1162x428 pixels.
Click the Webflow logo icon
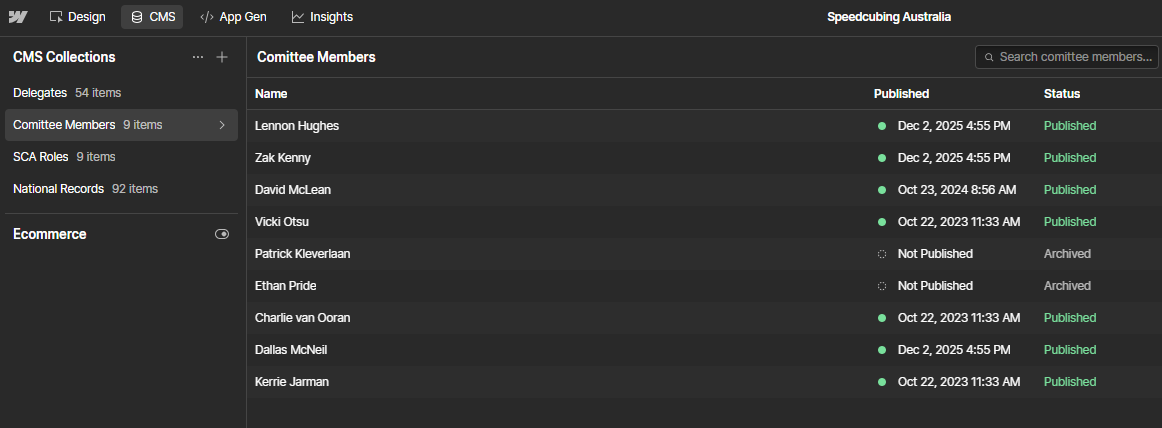[18, 17]
